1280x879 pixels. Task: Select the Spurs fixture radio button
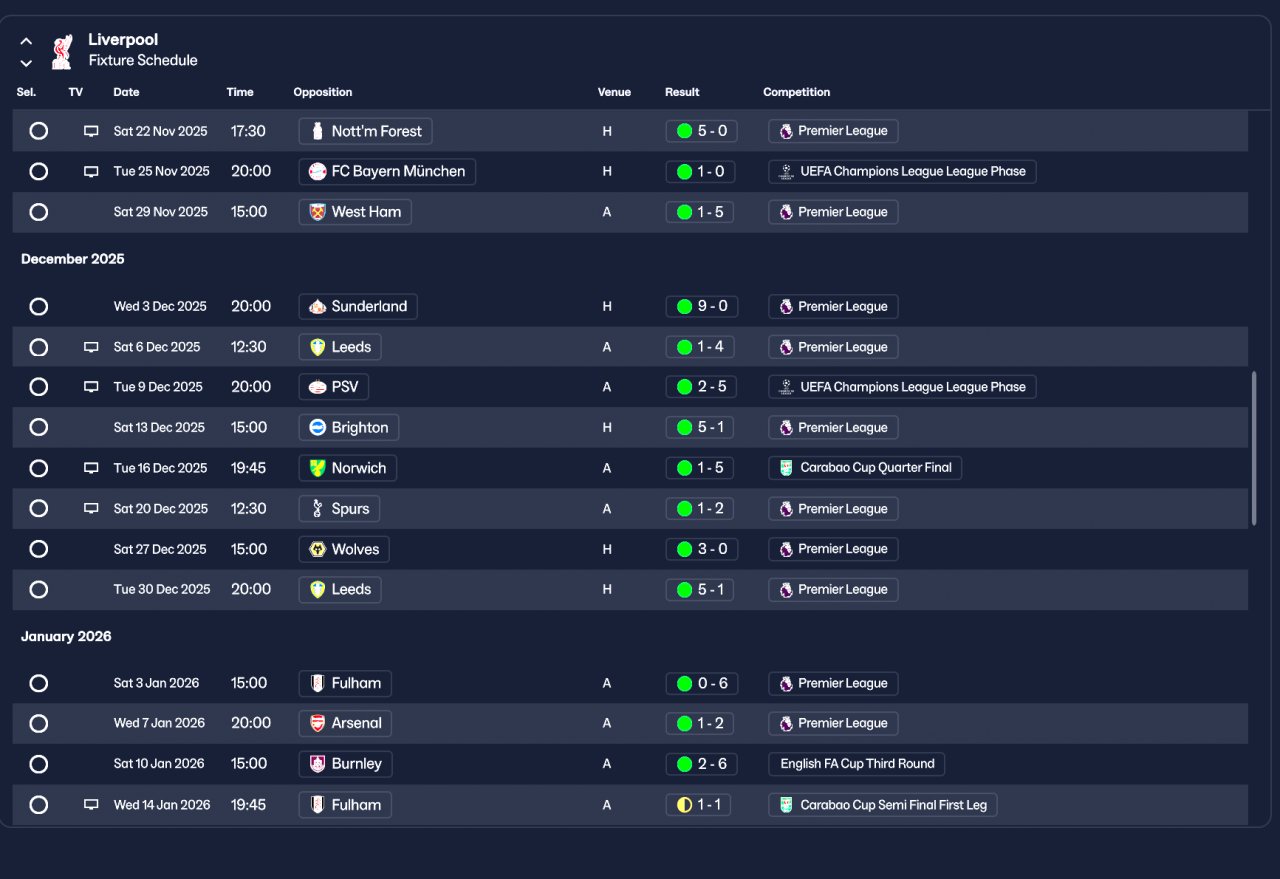tap(39, 508)
